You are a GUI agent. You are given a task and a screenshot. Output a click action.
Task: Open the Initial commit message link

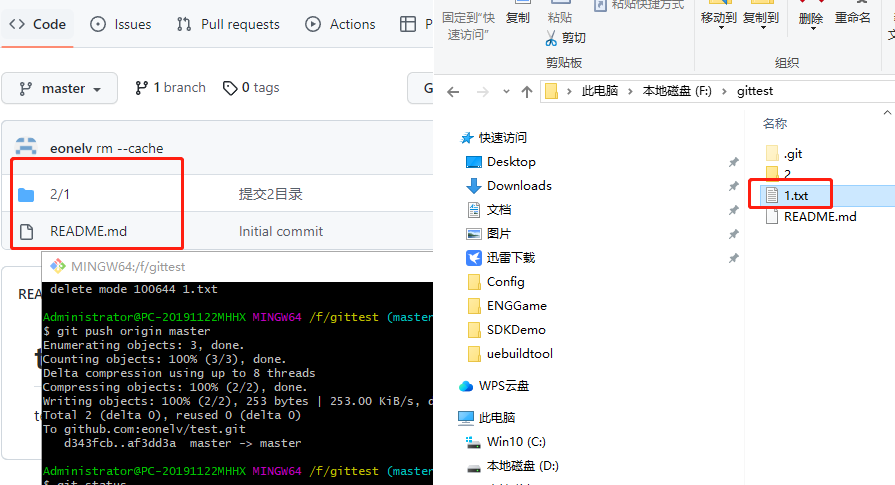[281, 231]
